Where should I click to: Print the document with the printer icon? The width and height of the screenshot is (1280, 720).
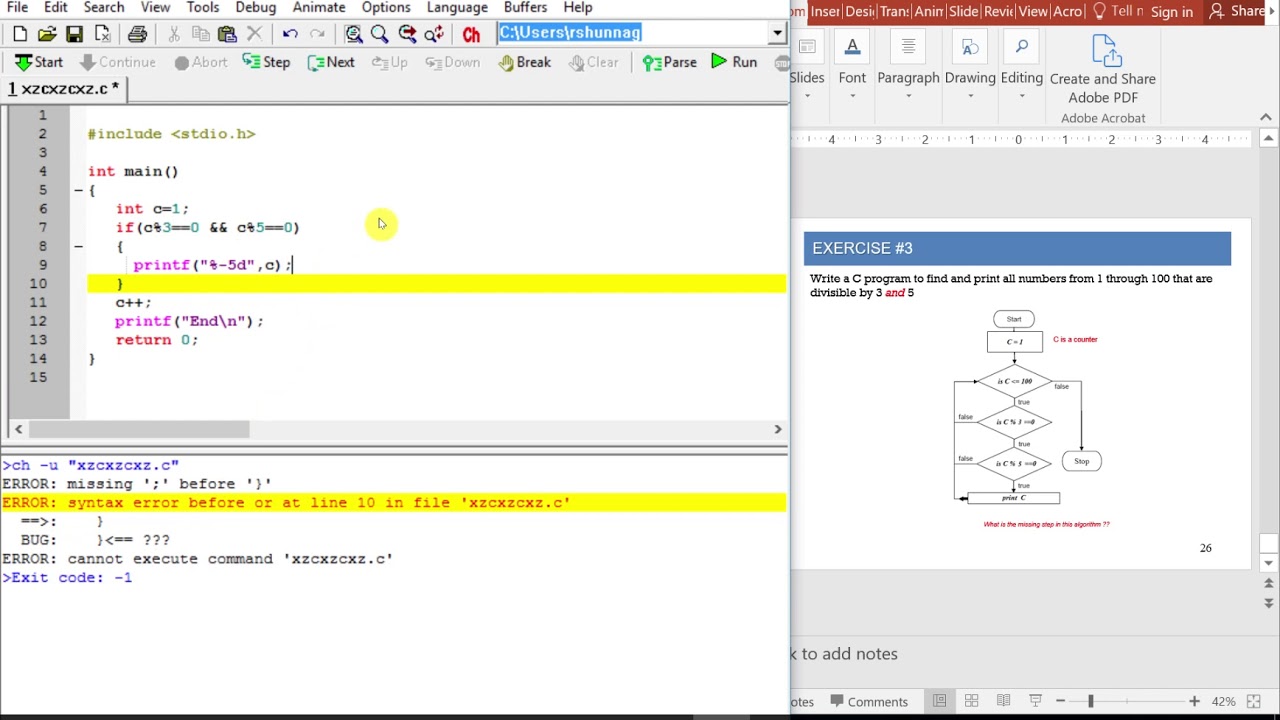coord(137,34)
